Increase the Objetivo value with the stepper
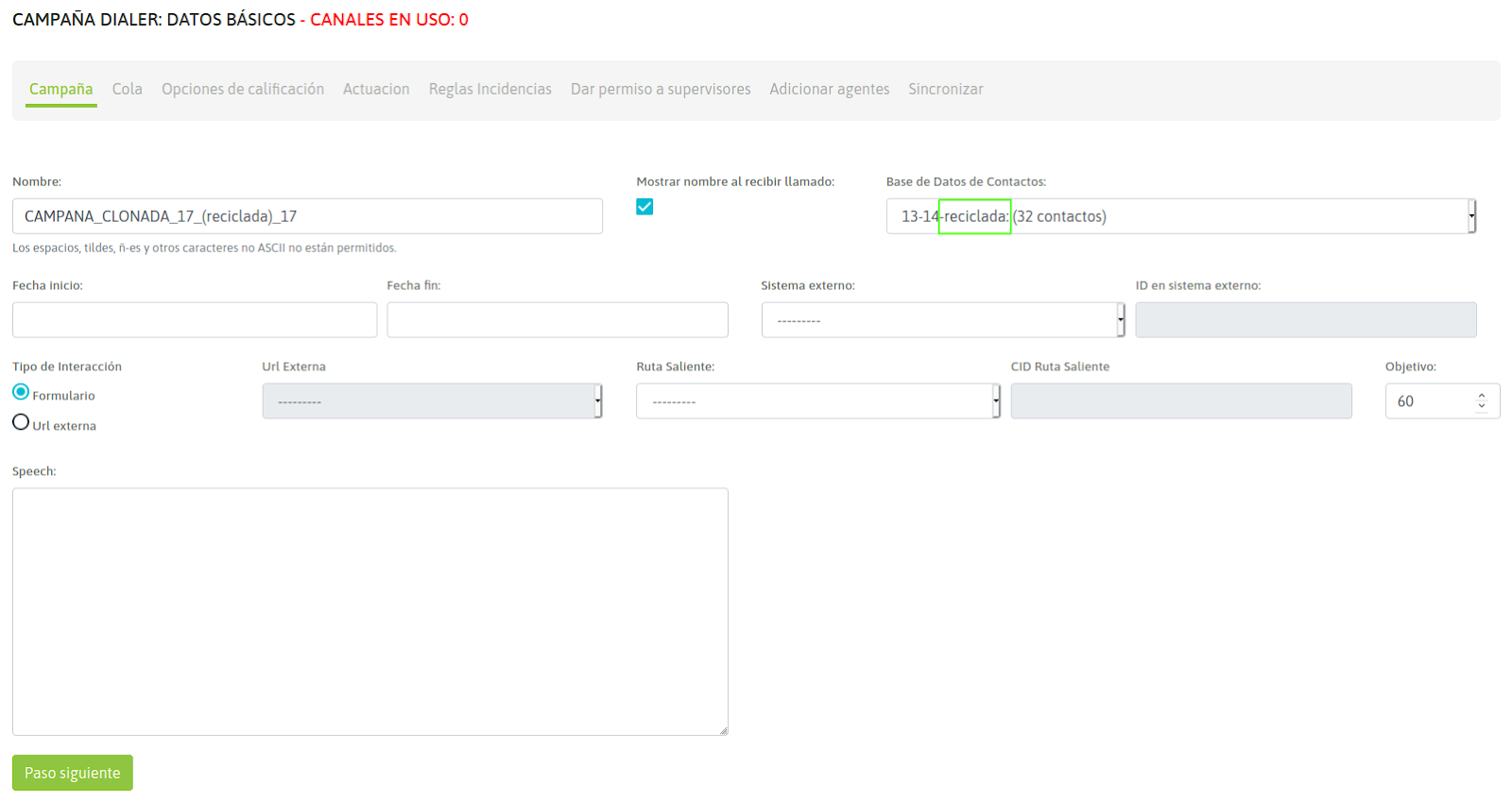1512x801 pixels. [1481, 396]
